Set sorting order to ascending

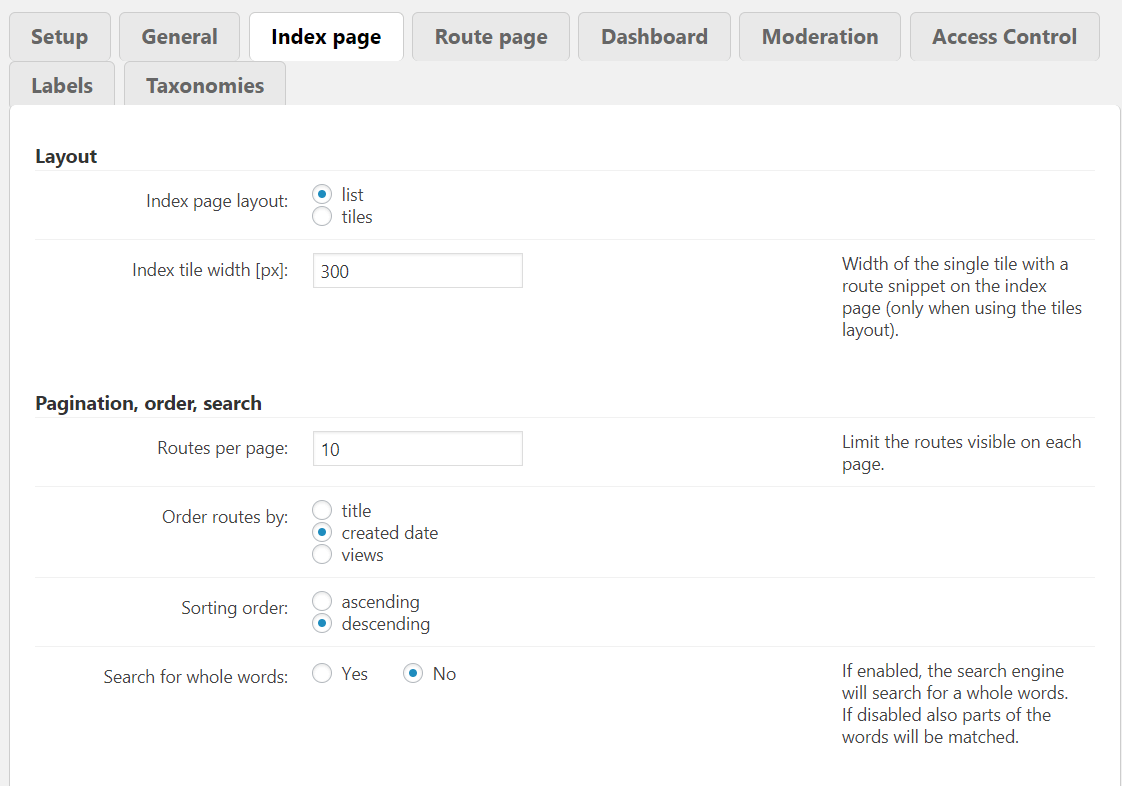pyautogui.click(x=322, y=602)
